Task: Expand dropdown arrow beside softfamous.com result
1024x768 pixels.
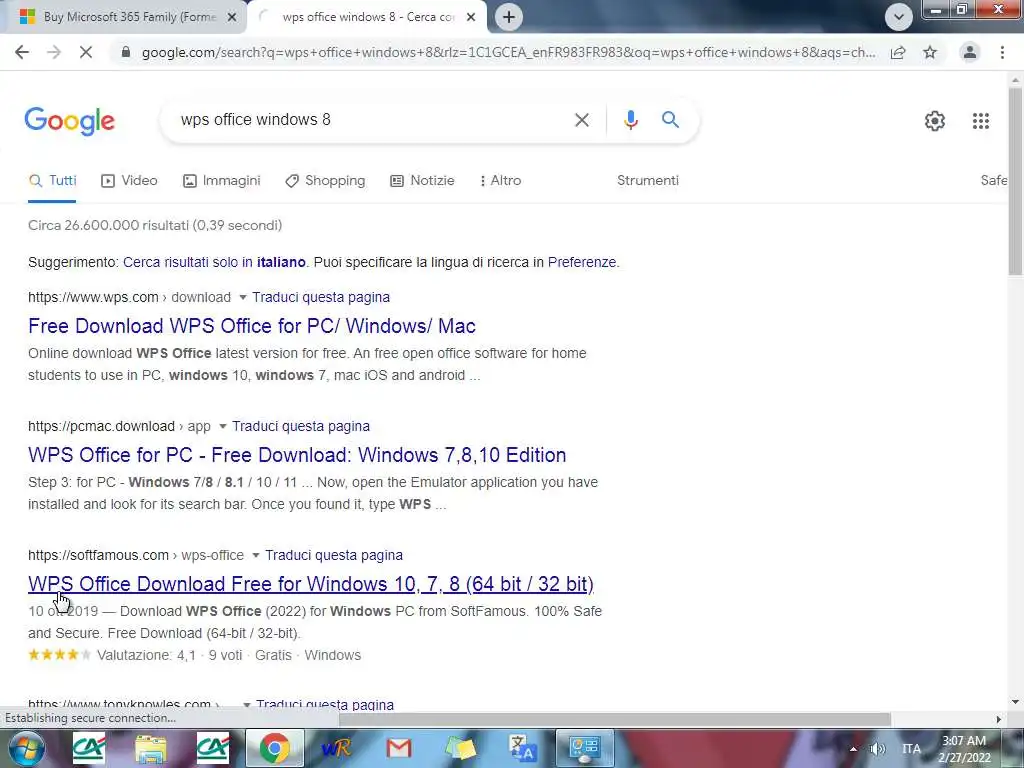Action: 256,556
